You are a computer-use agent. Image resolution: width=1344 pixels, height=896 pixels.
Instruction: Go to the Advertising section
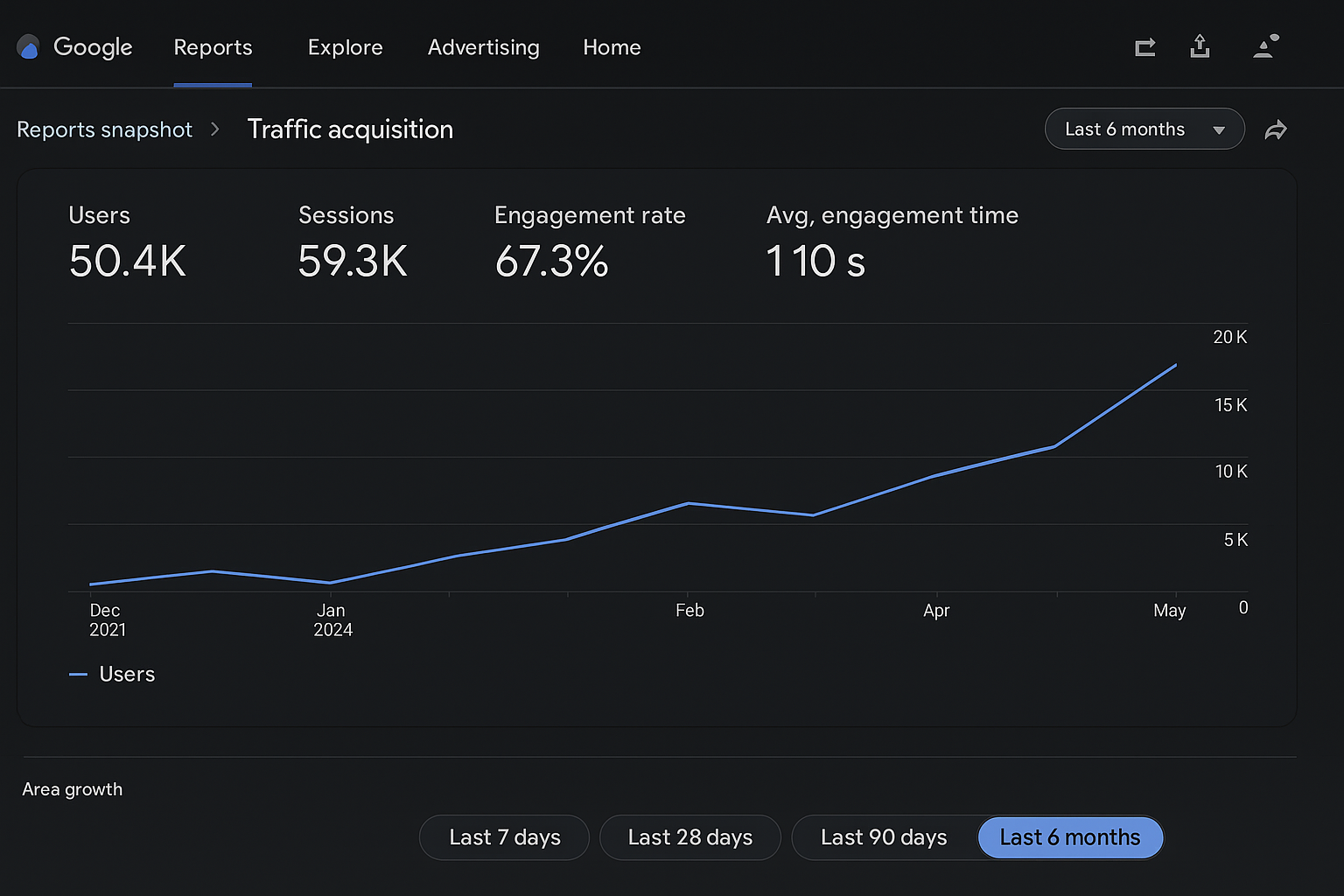[483, 47]
